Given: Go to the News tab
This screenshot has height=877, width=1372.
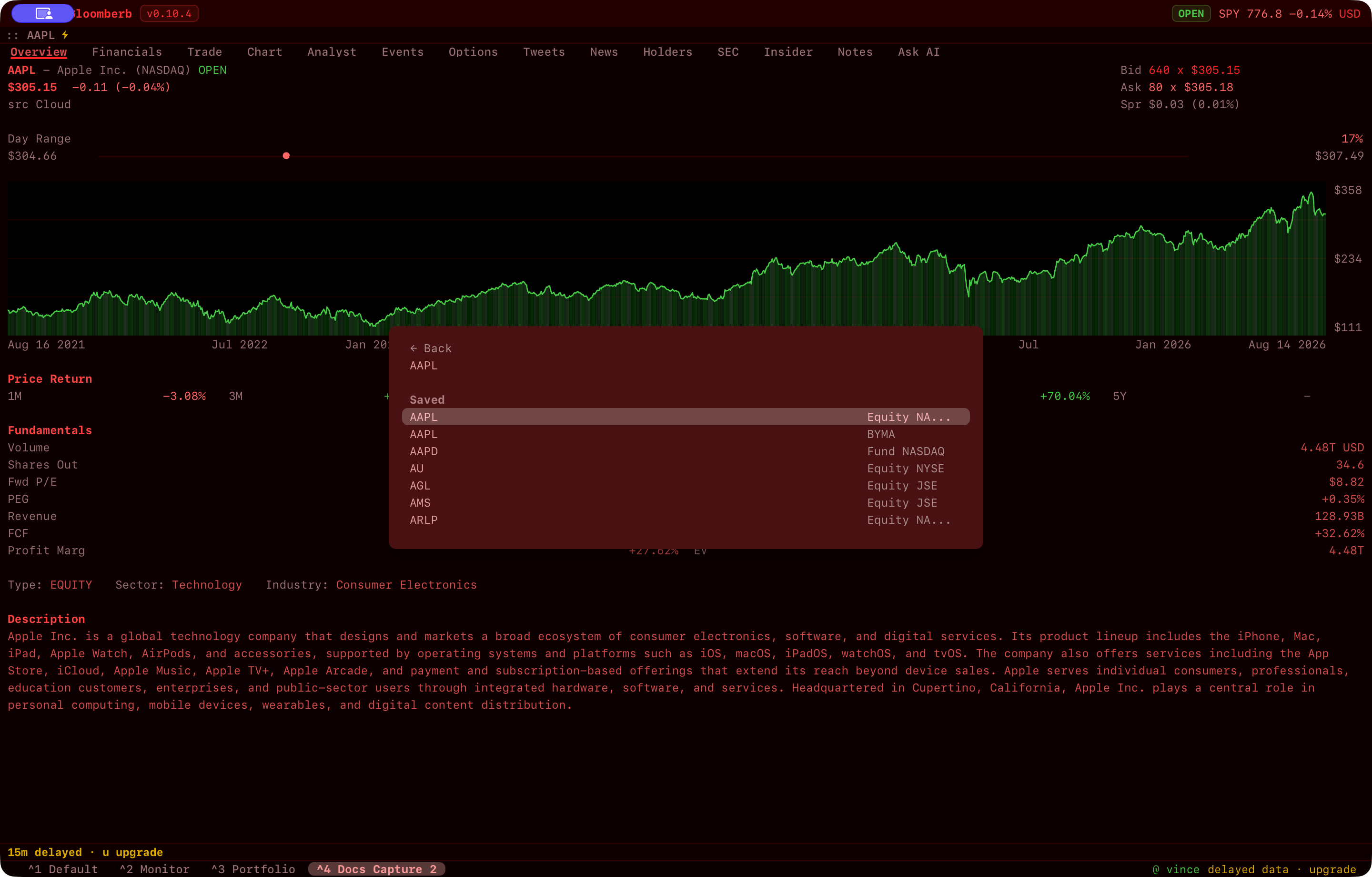Looking at the screenshot, I should pyautogui.click(x=604, y=52).
